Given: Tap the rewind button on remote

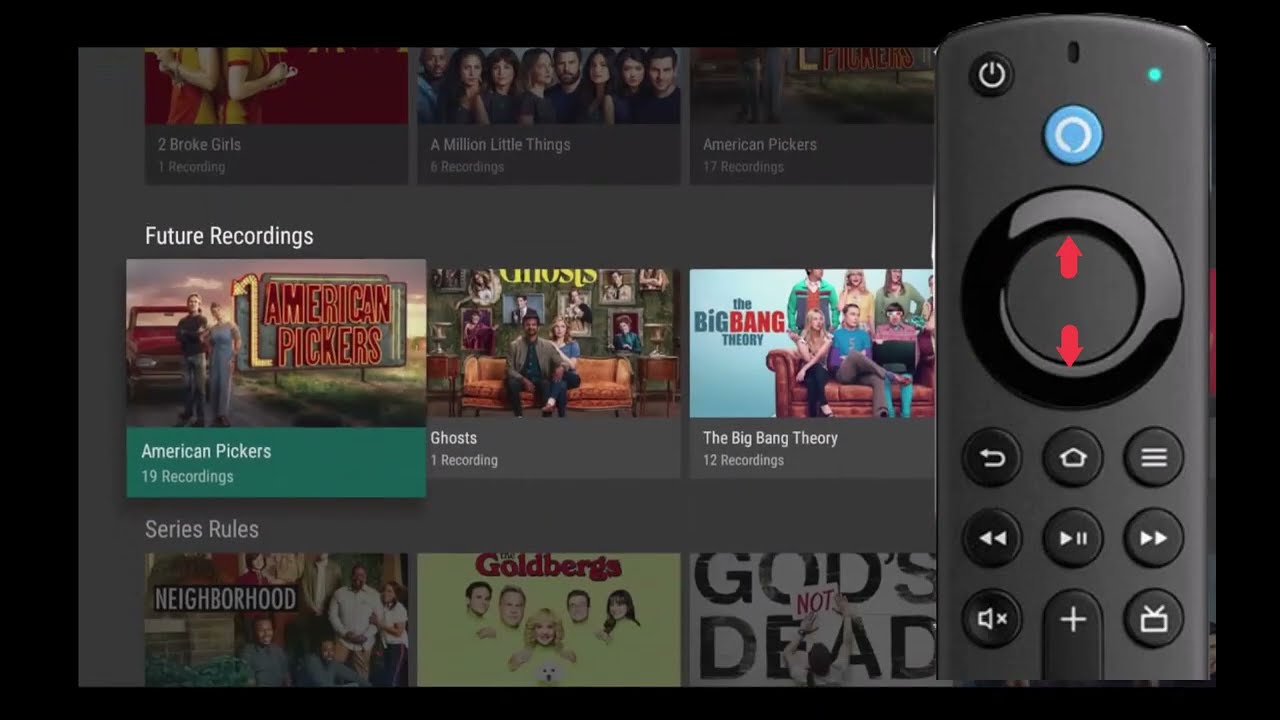Looking at the screenshot, I should click(x=992, y=538).
